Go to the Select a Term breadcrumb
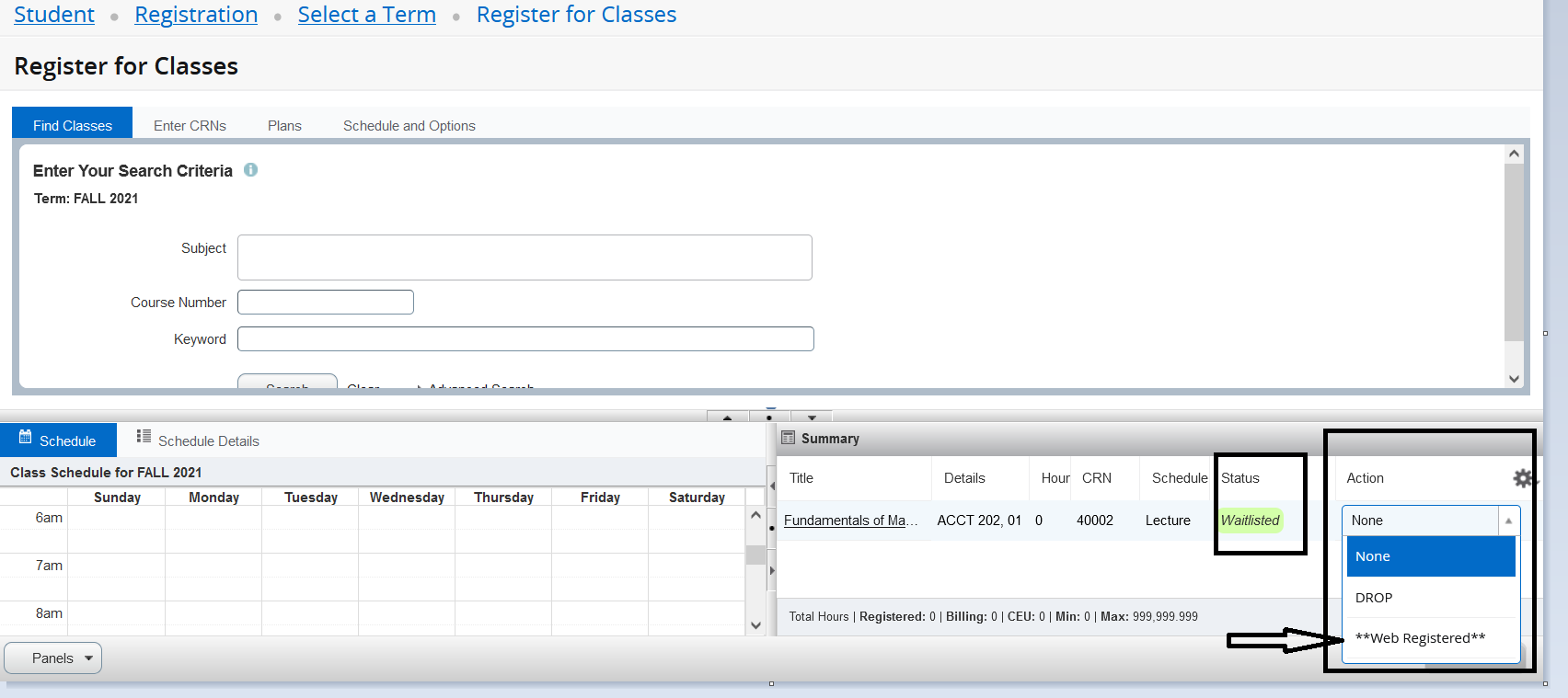The image size is (1568, 698). tap(366, 15)
